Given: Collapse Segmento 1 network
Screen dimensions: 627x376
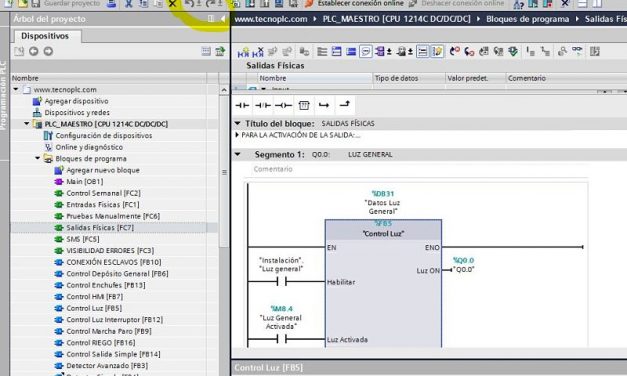Looking at the screenshot, I should click(238, 154).
